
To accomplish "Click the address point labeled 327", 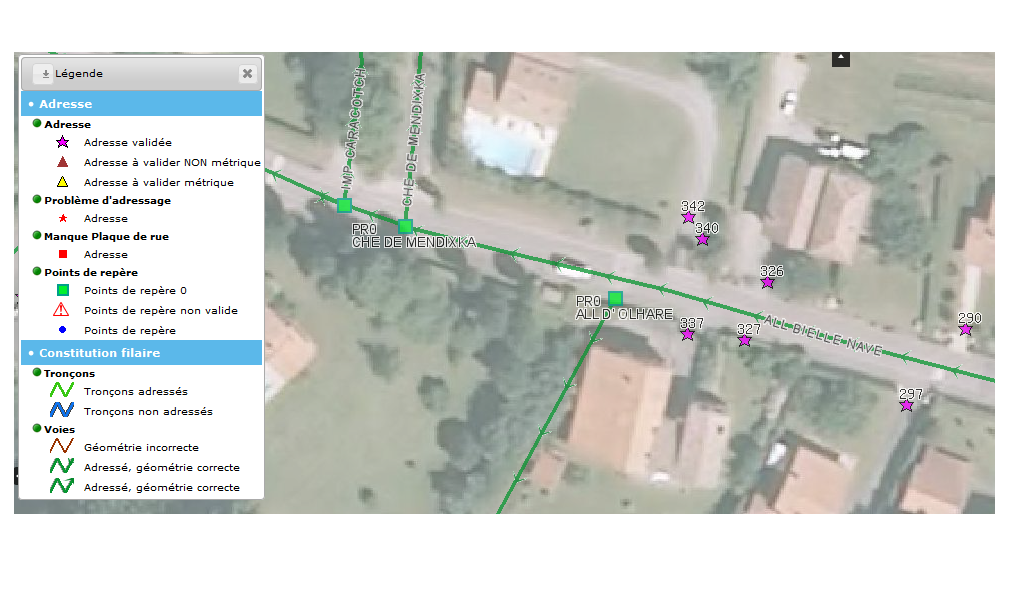I will tap(745, 341).
